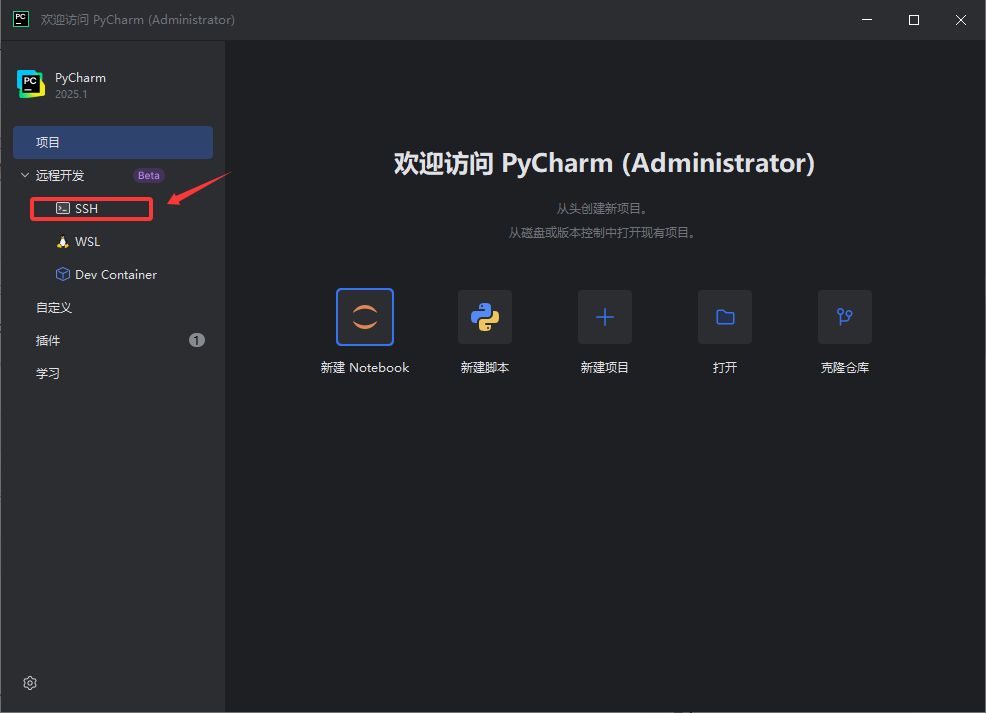Click the Dev Container cube icon

click(x=63, y=274)
